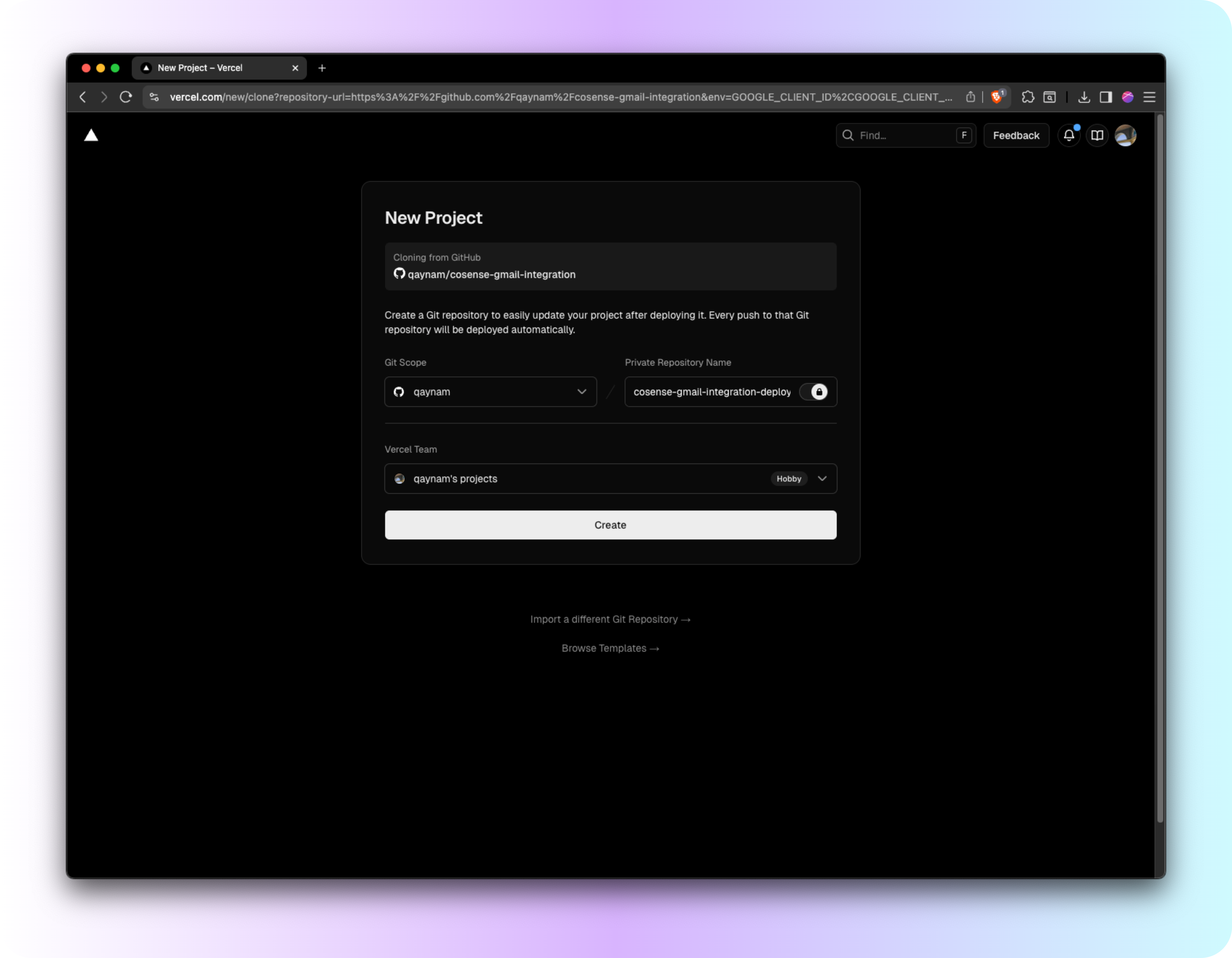
Task: Click the Vercel triangle logo
Action: coord(91,135)
